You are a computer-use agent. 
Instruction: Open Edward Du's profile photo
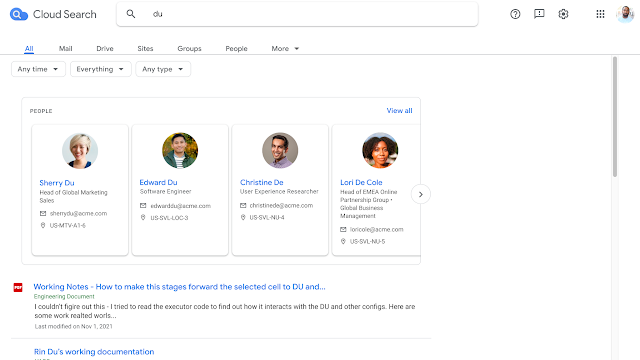pyautogui.click(x=180, y=150)
